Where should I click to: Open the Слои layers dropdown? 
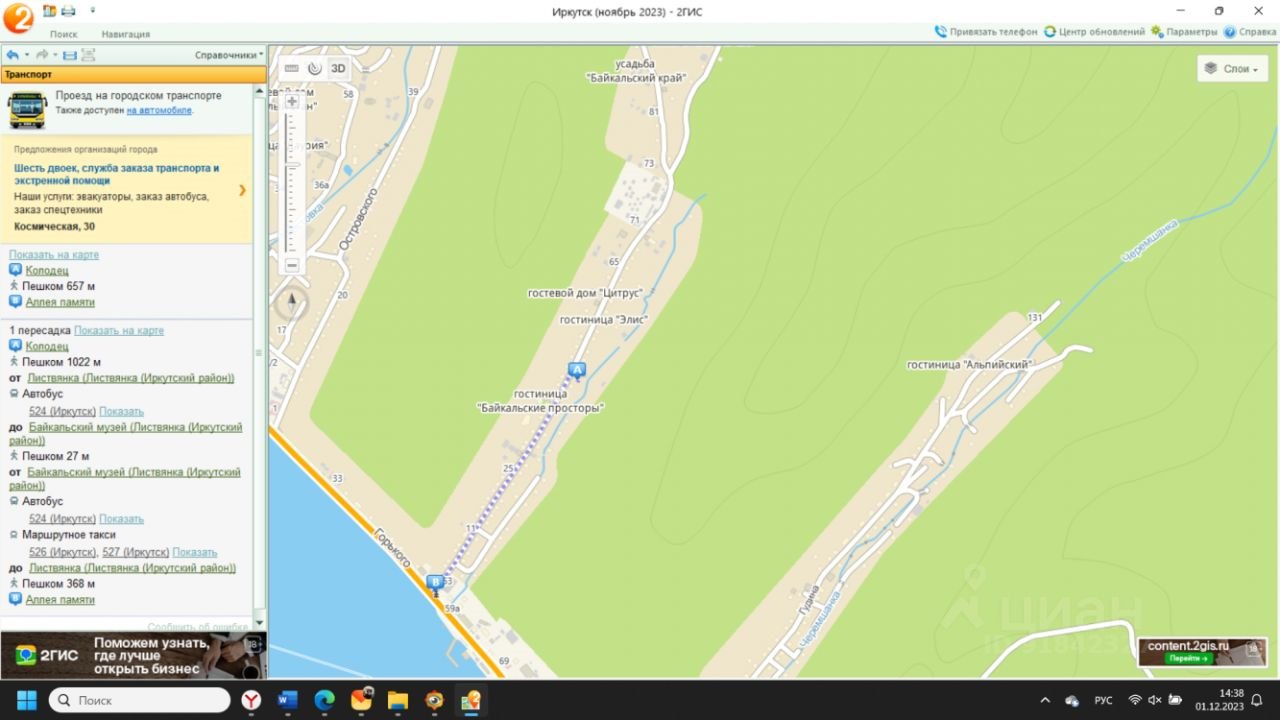1232,68
